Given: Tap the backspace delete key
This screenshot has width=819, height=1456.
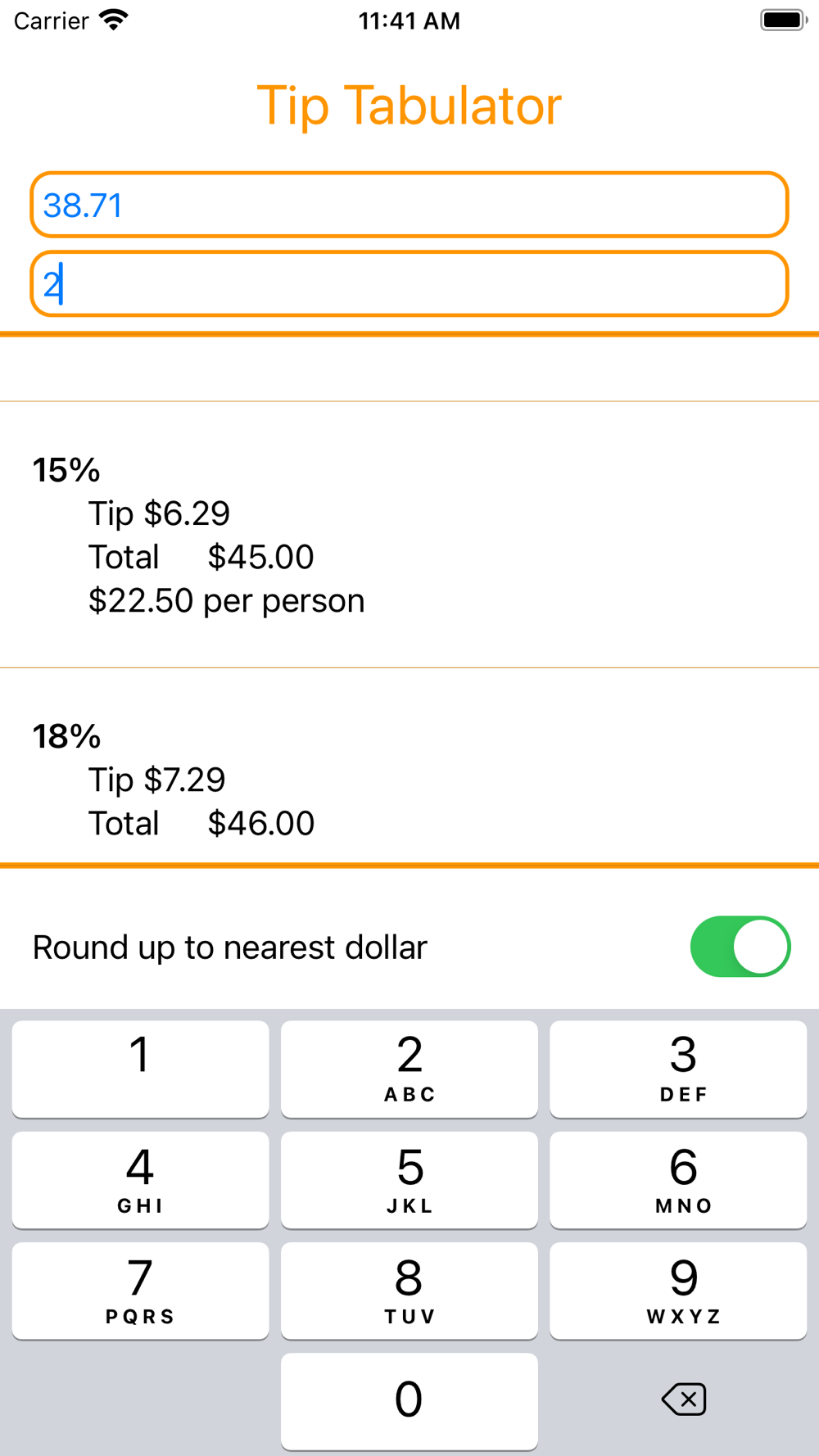Looking at the screenshot, I should point(683,1399).
